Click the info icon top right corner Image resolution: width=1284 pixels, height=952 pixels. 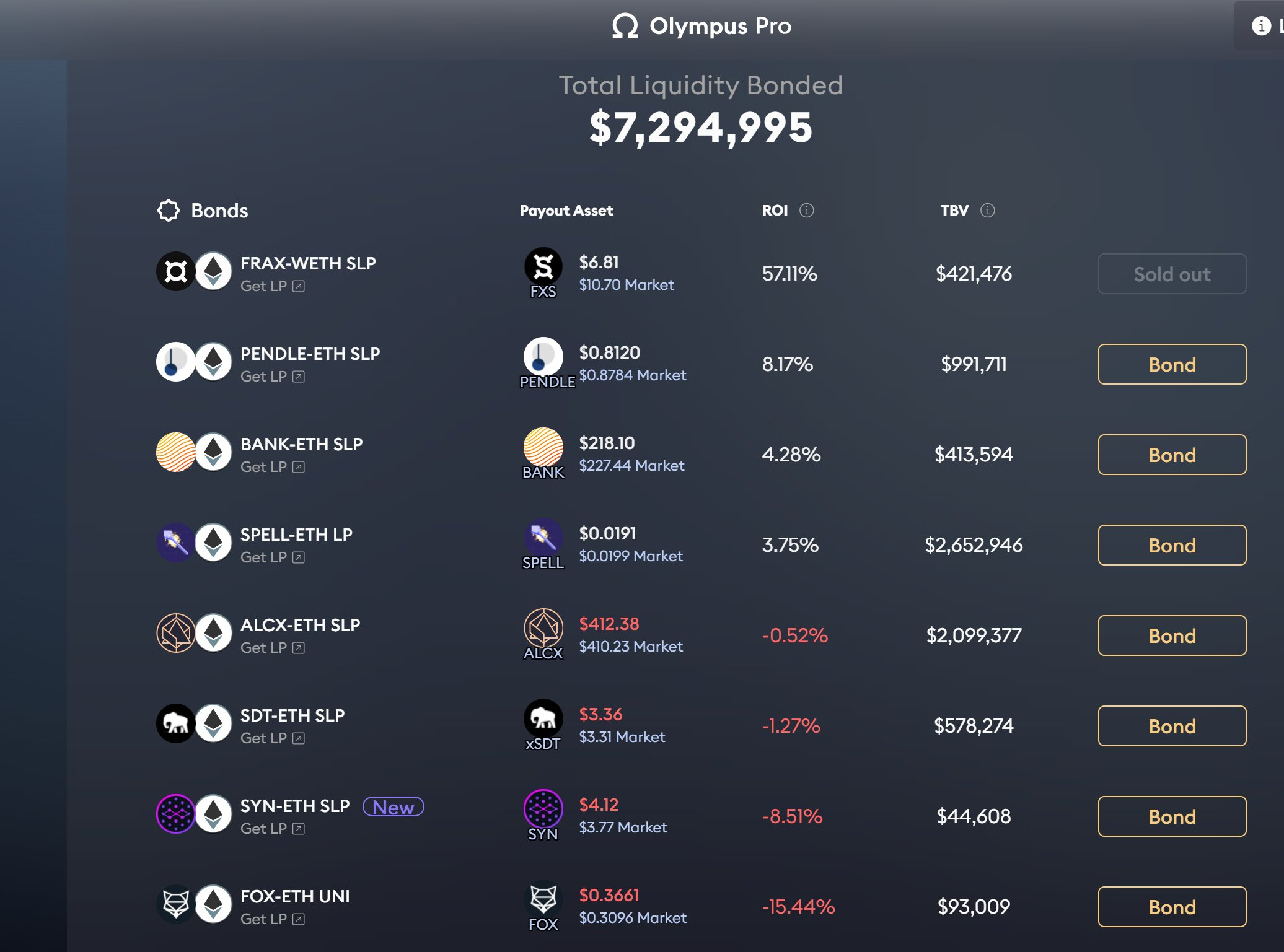[1261, 25]
